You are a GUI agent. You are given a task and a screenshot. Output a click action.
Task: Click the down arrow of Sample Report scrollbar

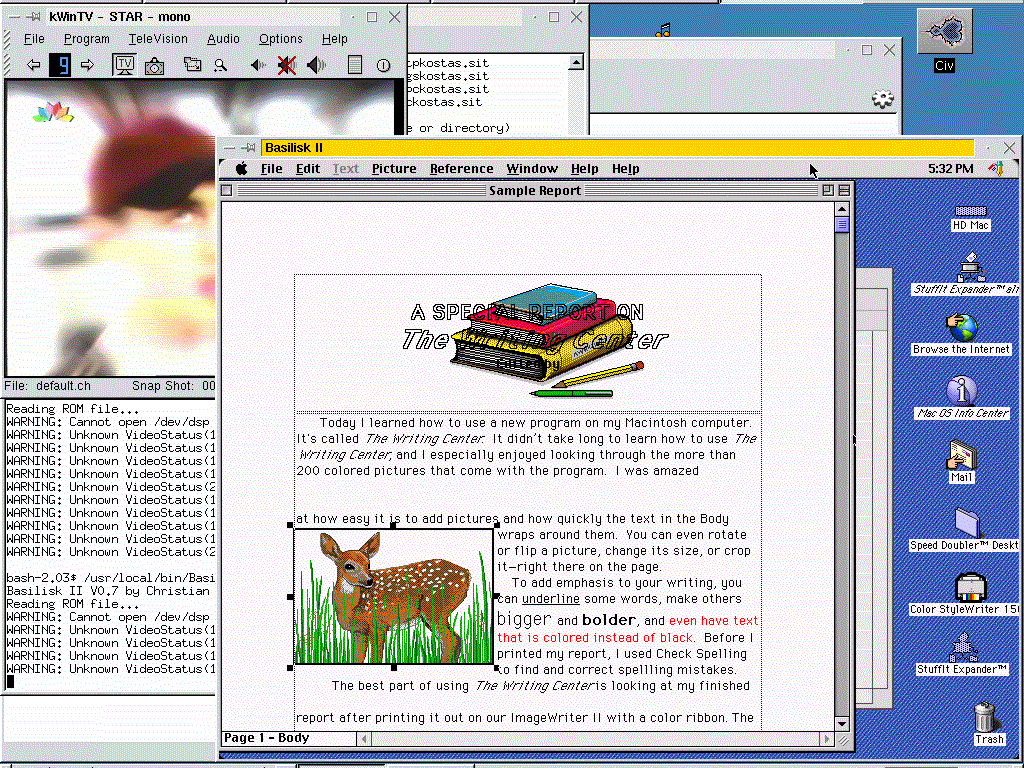pyautogui.click(x=842, y=724)
